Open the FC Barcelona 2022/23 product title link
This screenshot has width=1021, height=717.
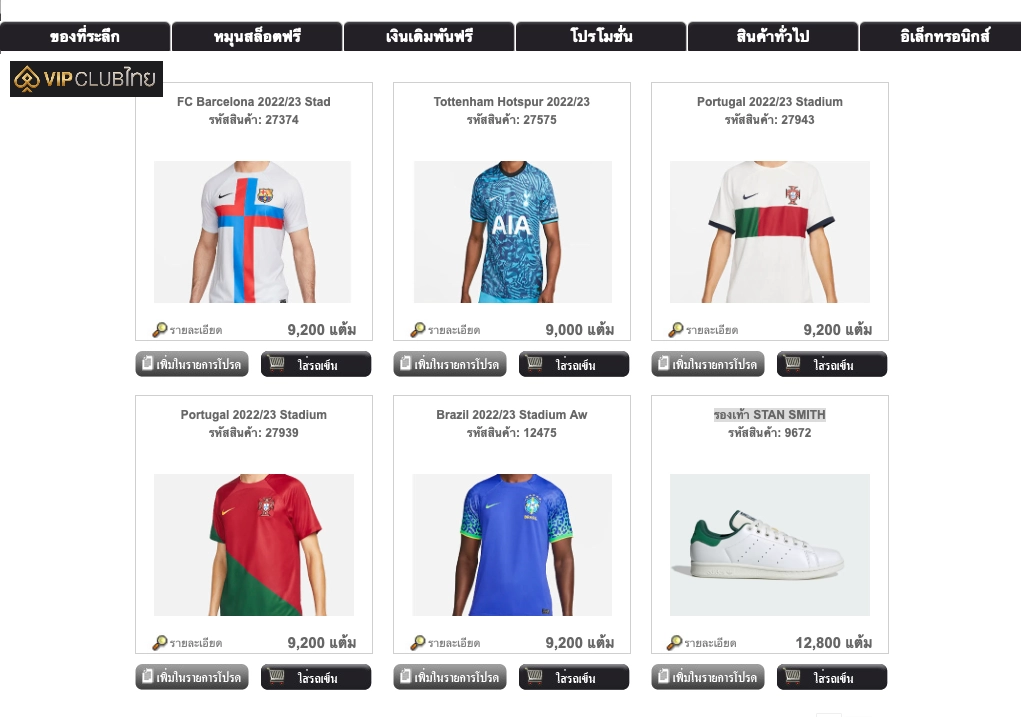pyautogui.click(x=254, y=102)
